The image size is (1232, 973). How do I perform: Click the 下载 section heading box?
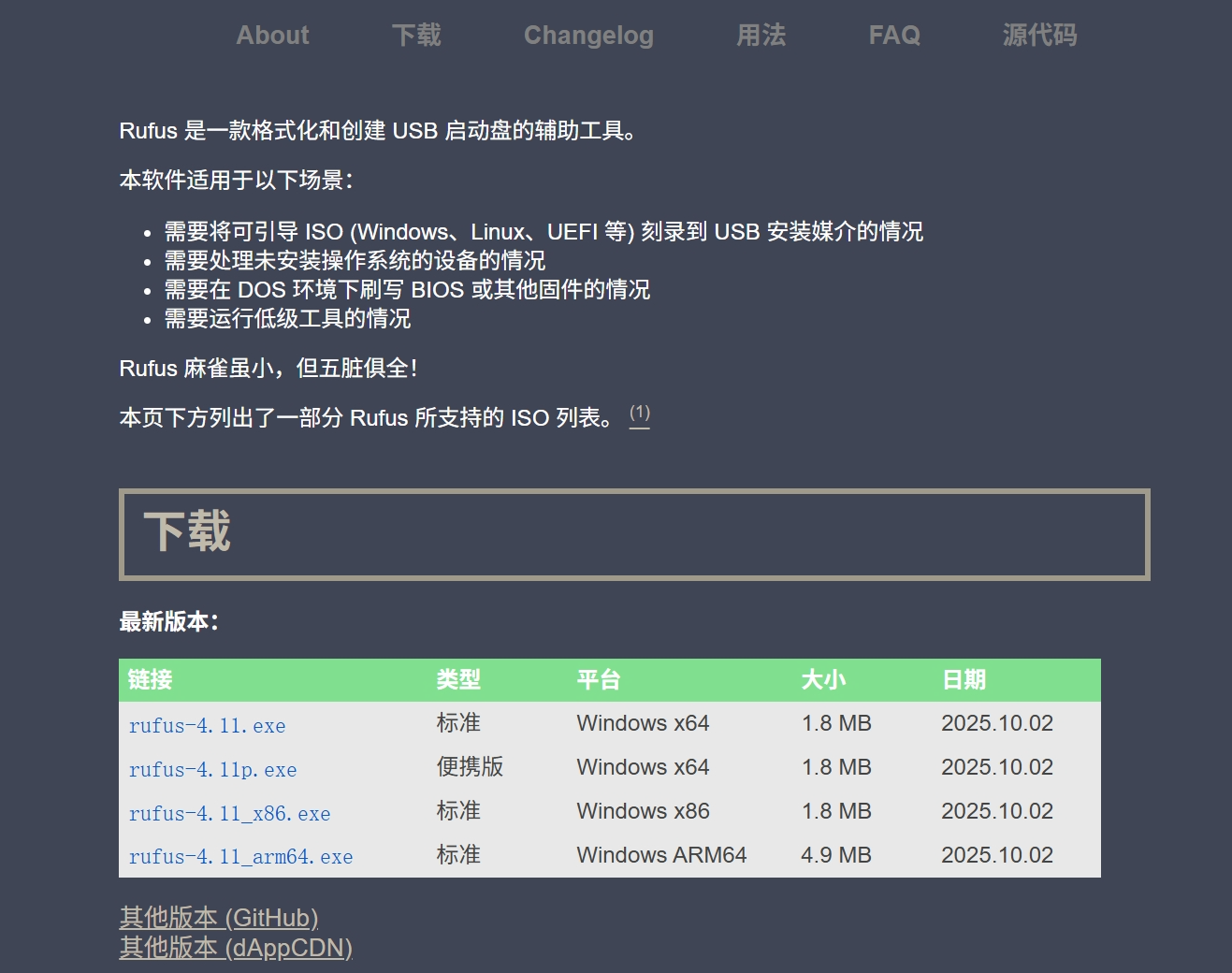(634, 533)
